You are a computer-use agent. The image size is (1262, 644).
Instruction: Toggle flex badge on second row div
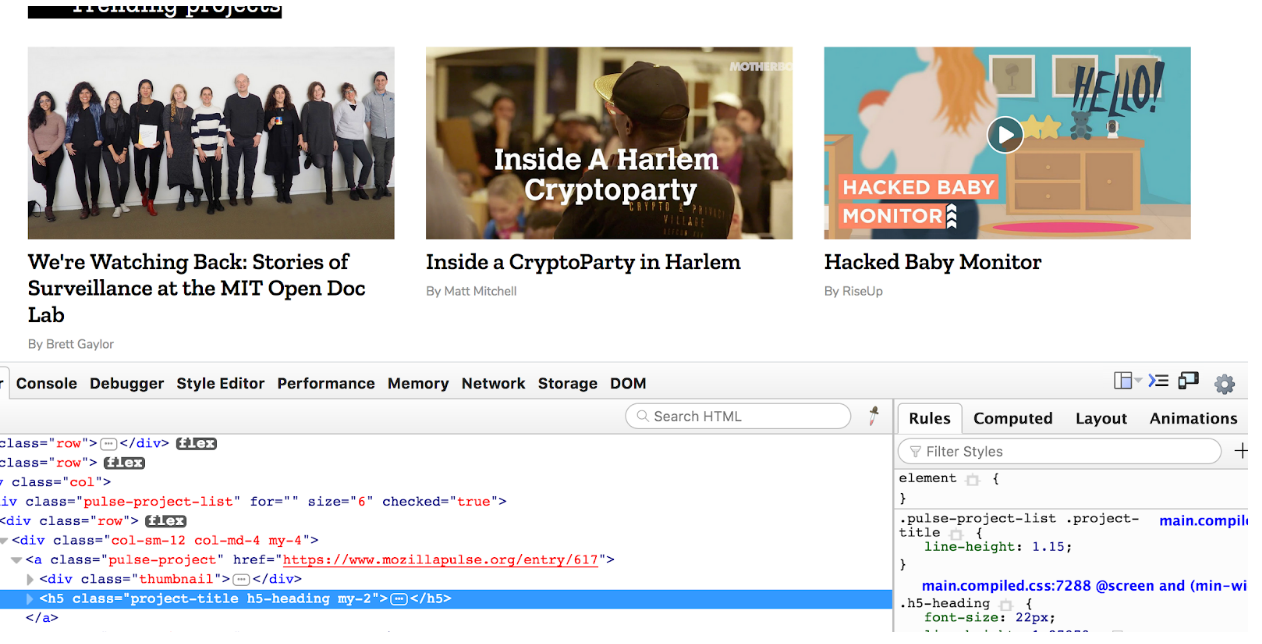[x=124, y=463]
